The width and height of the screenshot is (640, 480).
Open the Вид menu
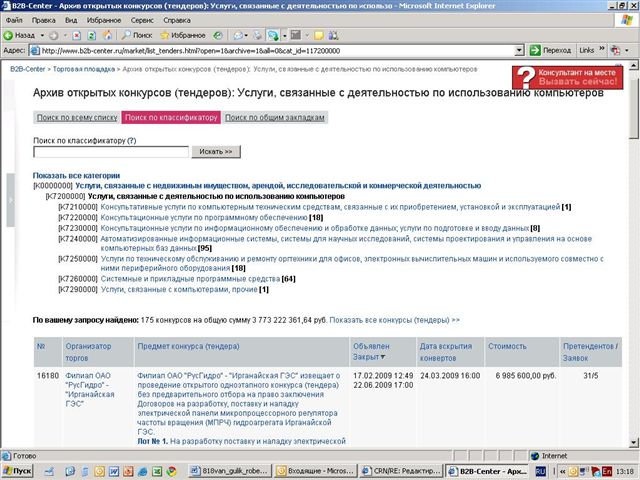[x=71, y=20]
